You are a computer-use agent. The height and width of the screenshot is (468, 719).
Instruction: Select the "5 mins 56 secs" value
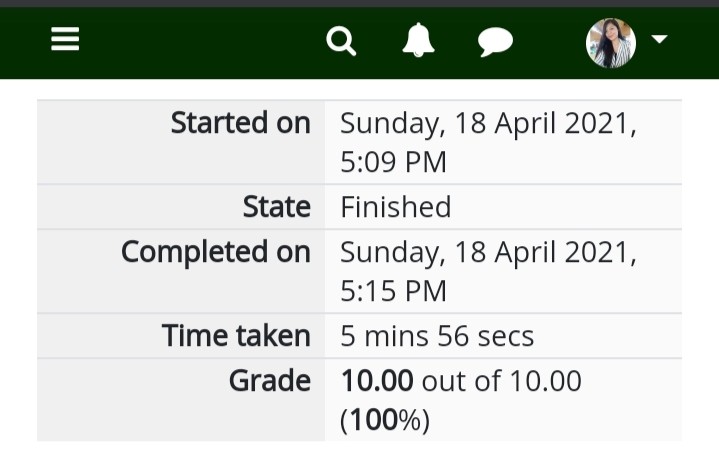[437, 336]
